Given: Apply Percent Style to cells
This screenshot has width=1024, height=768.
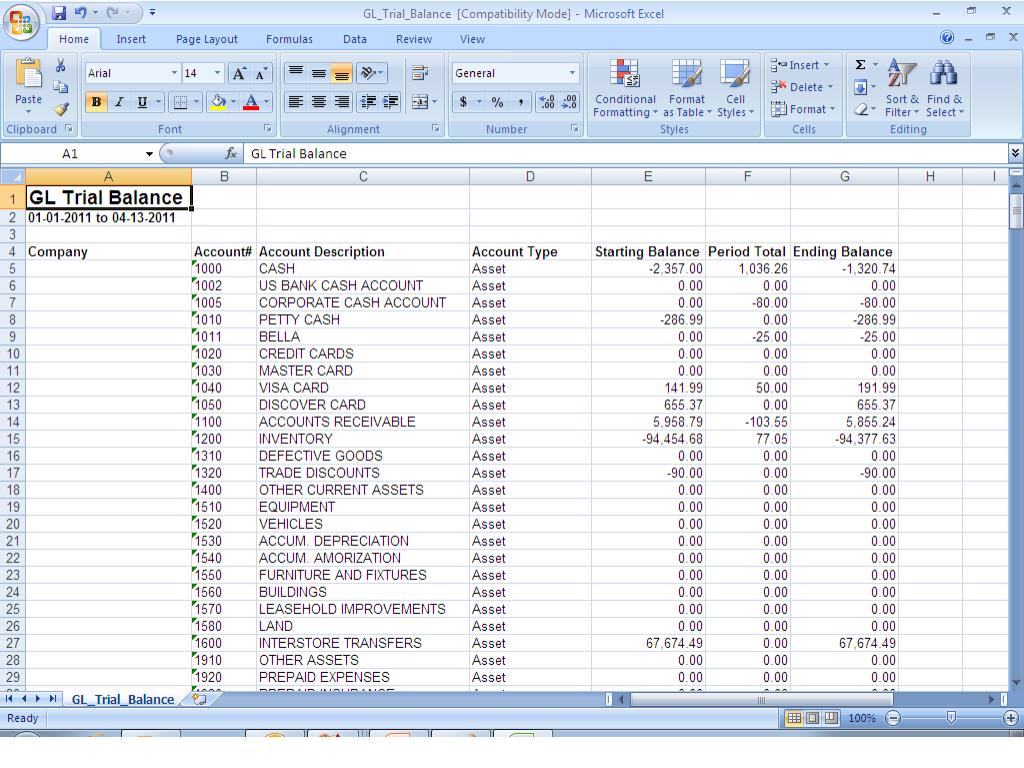Looking at the screenshot, I should pos(498,102).
